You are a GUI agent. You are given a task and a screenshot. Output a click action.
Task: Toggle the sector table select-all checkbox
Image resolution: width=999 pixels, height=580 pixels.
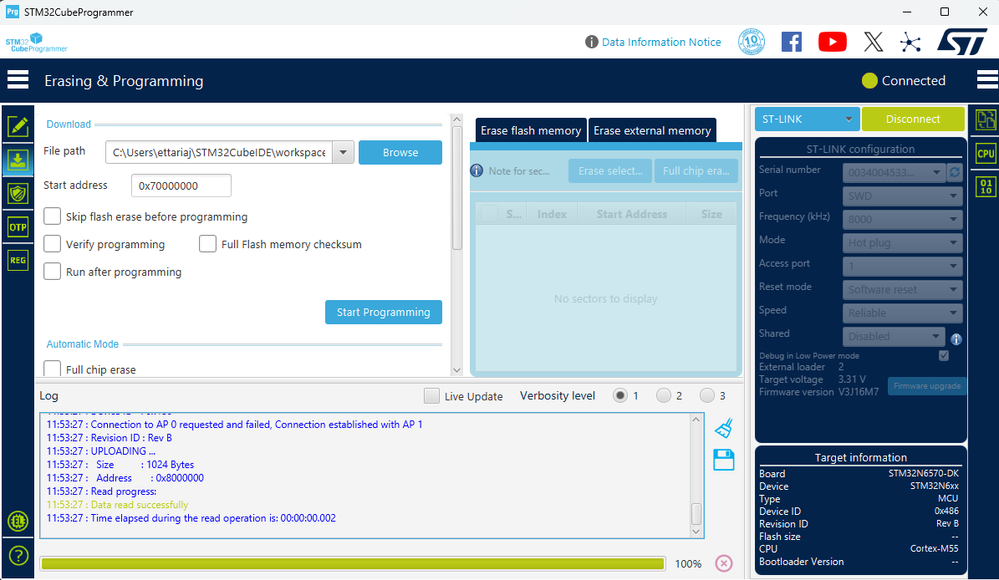(x=489, y=214)
